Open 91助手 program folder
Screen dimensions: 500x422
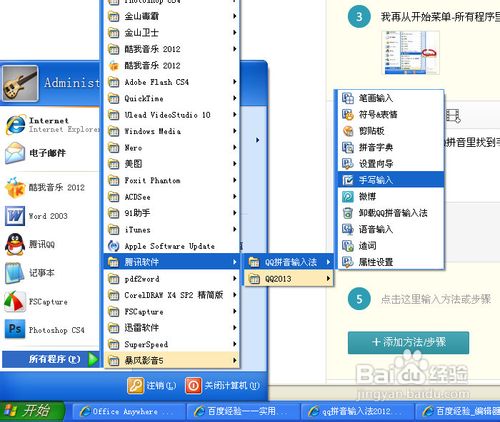172,213
